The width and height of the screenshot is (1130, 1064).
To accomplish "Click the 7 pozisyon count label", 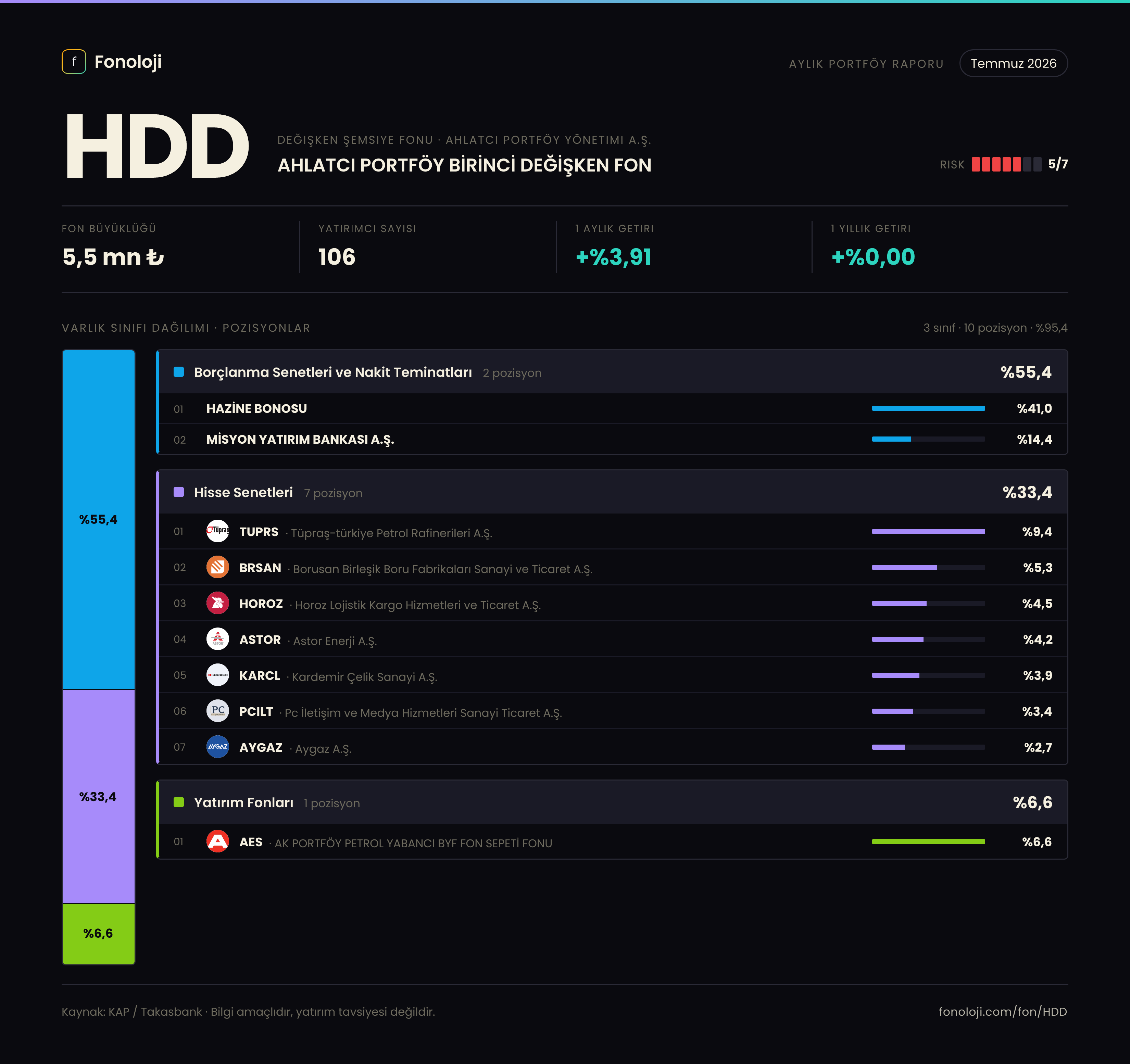I will coord(333,493).
